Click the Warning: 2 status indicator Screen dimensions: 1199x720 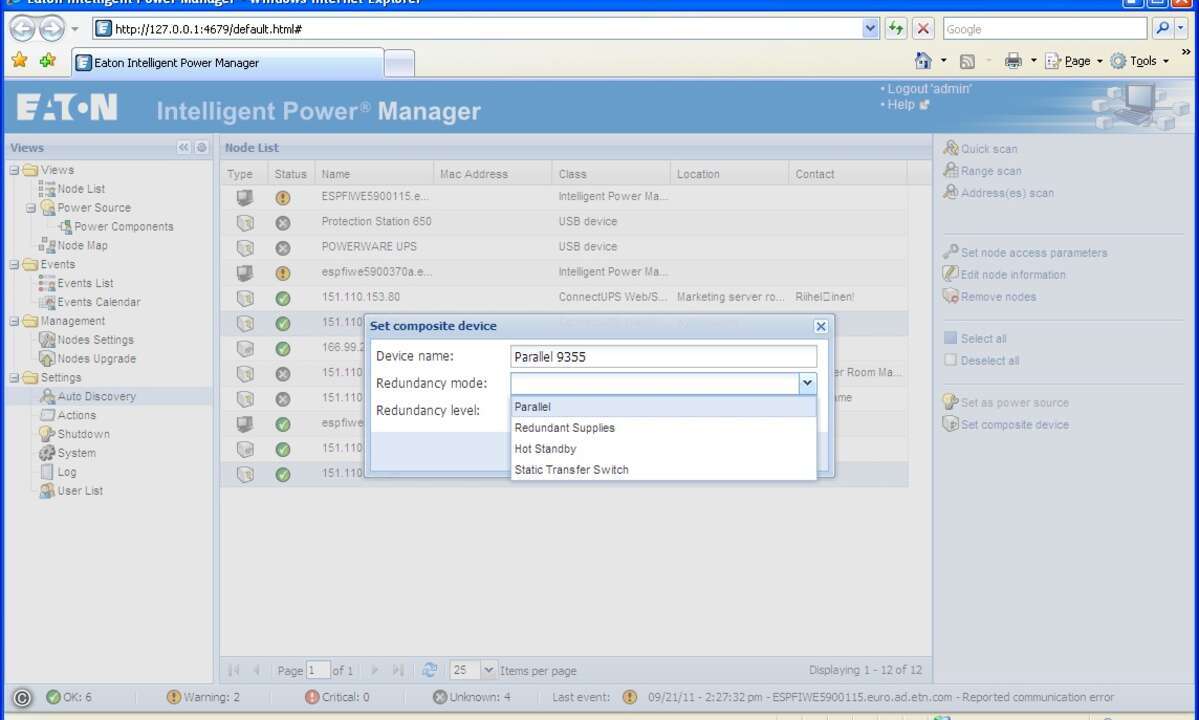coord(203,697)
